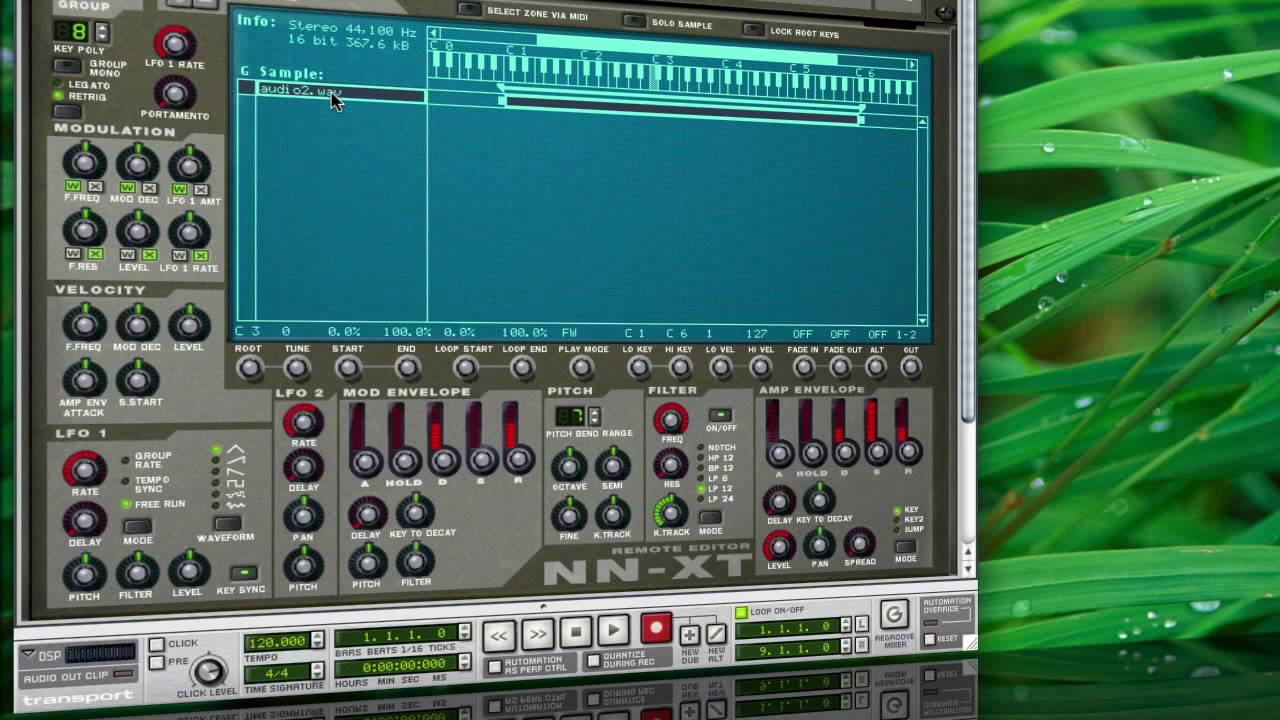Click the Key Poly stepper arrows

coord(101,32)
